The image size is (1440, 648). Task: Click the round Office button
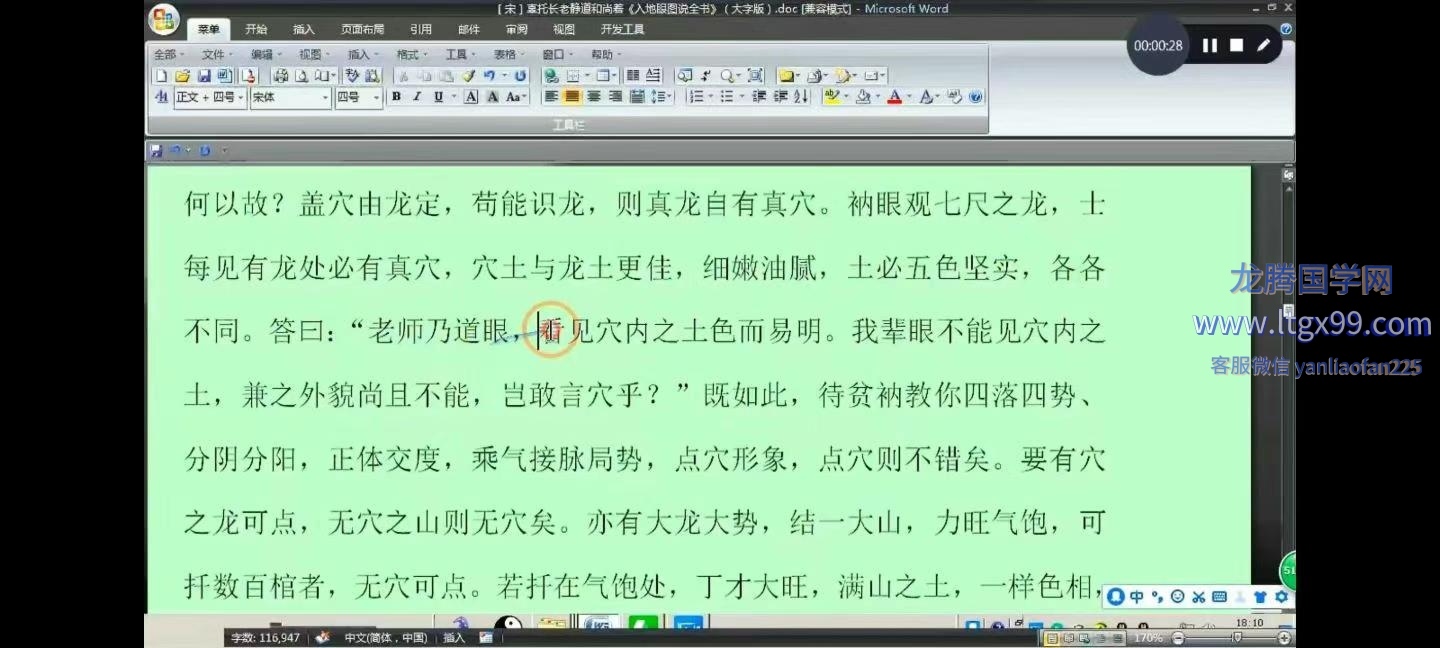pyautogui.click(x=163, y=19)
